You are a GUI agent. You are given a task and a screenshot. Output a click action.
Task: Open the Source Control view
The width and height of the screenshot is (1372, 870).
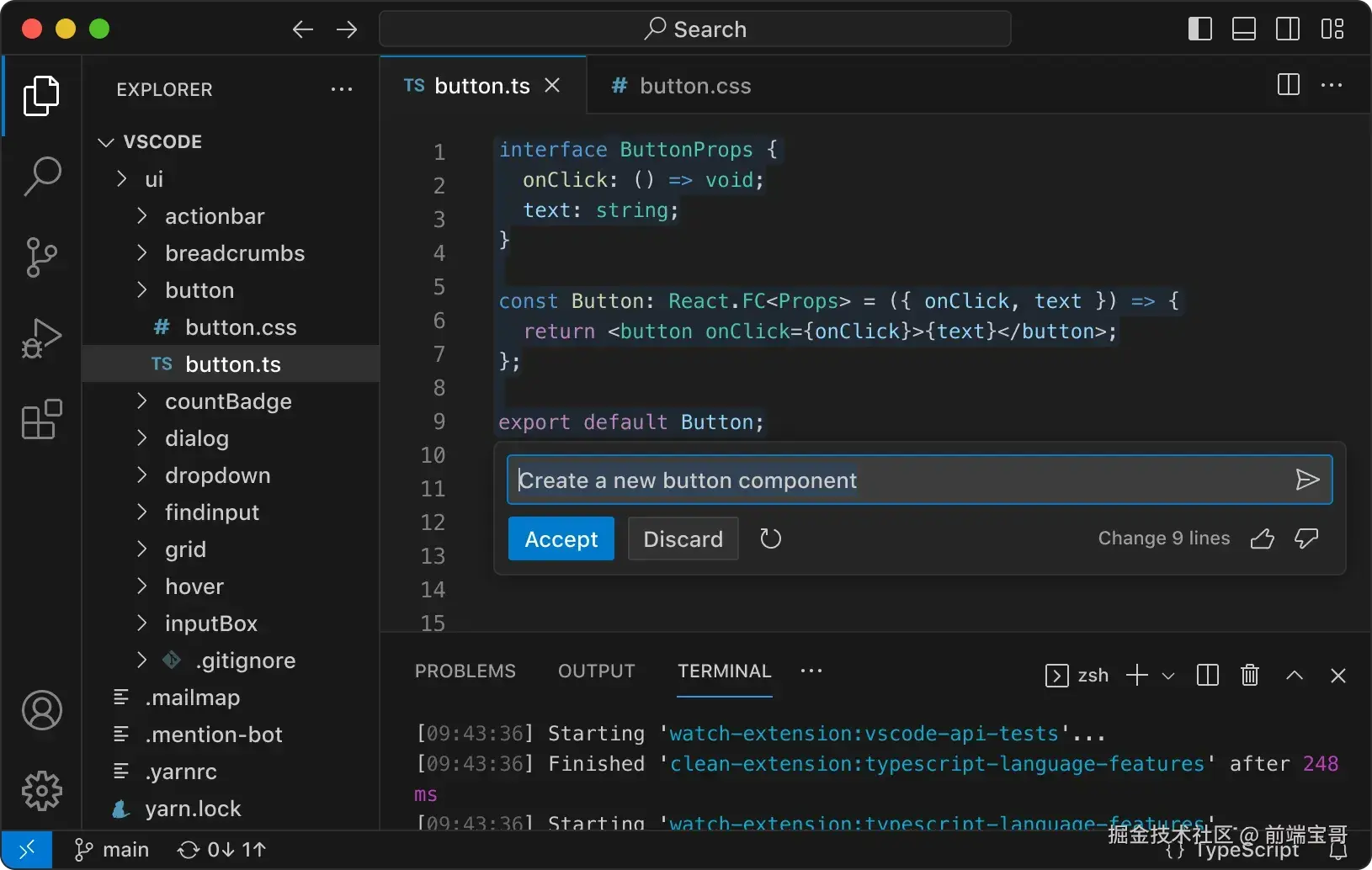(x=40, y=257)
